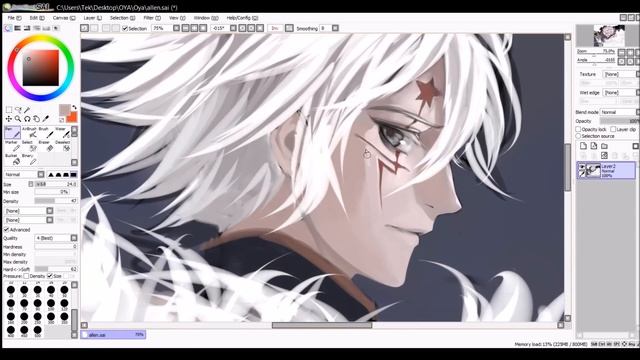Switch to the allen.sai document tab
Viewport: 640px width, 360px height.
pyautogui.click(x=113, y=335)
